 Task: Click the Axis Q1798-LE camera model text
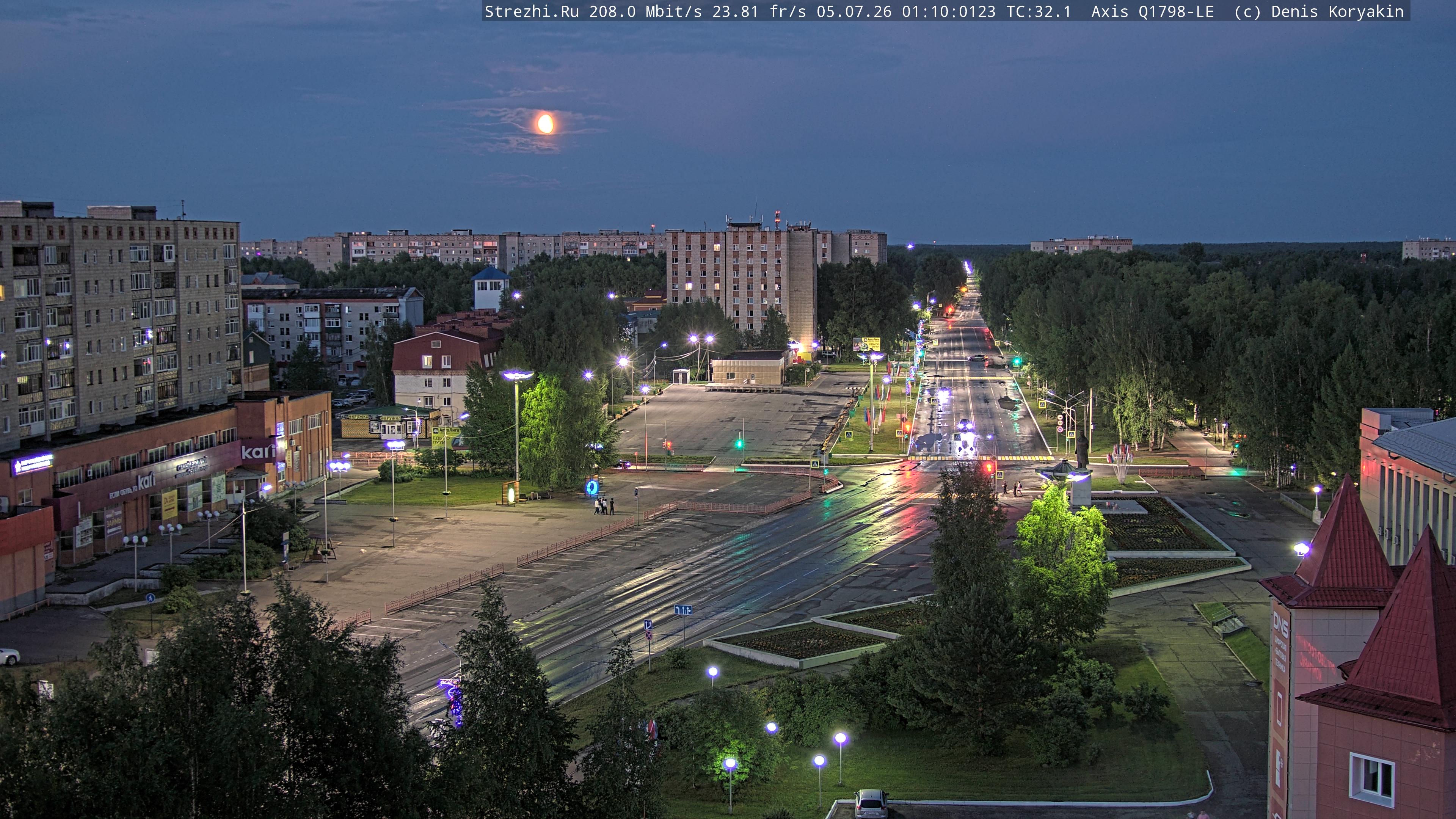[x=1153, y=12]
